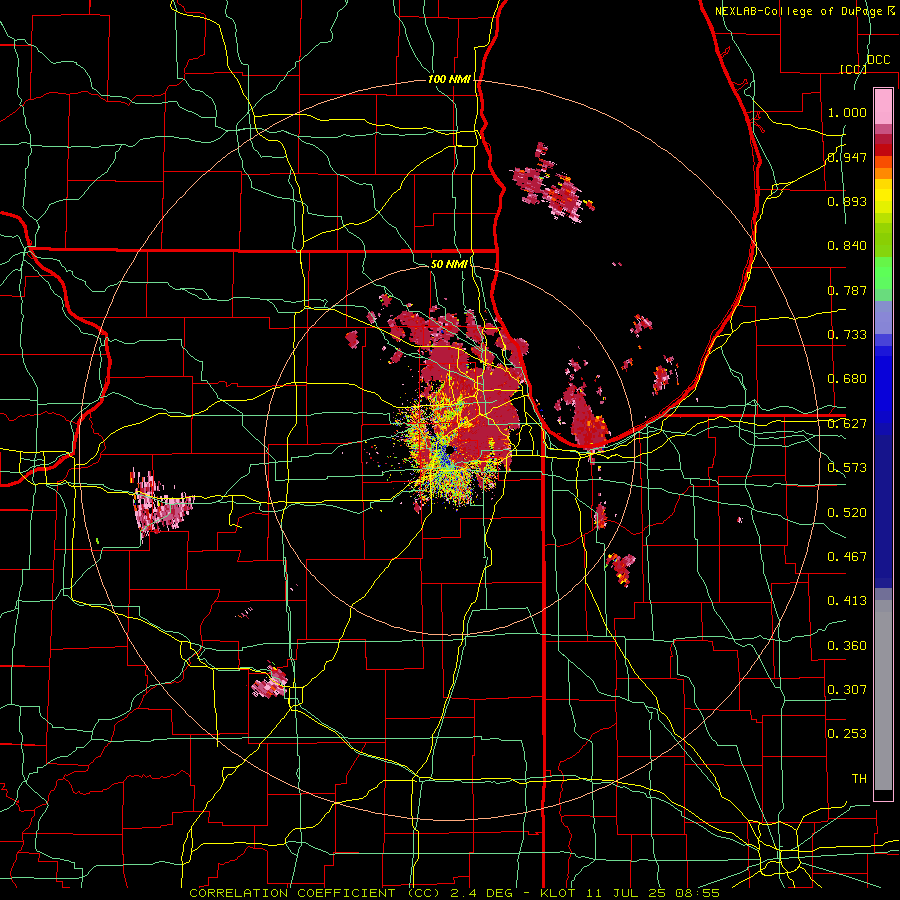This screenshot has width=900, height=900.
Task: Click the 0.947 scale value
Action: coord(847,157)
